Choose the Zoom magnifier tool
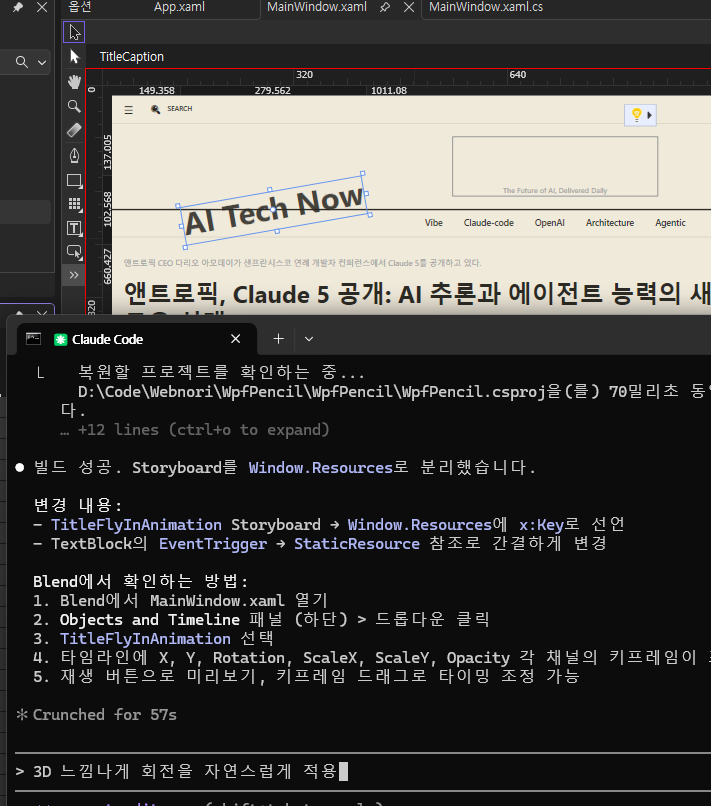711x806 pixels. (74, 106)
